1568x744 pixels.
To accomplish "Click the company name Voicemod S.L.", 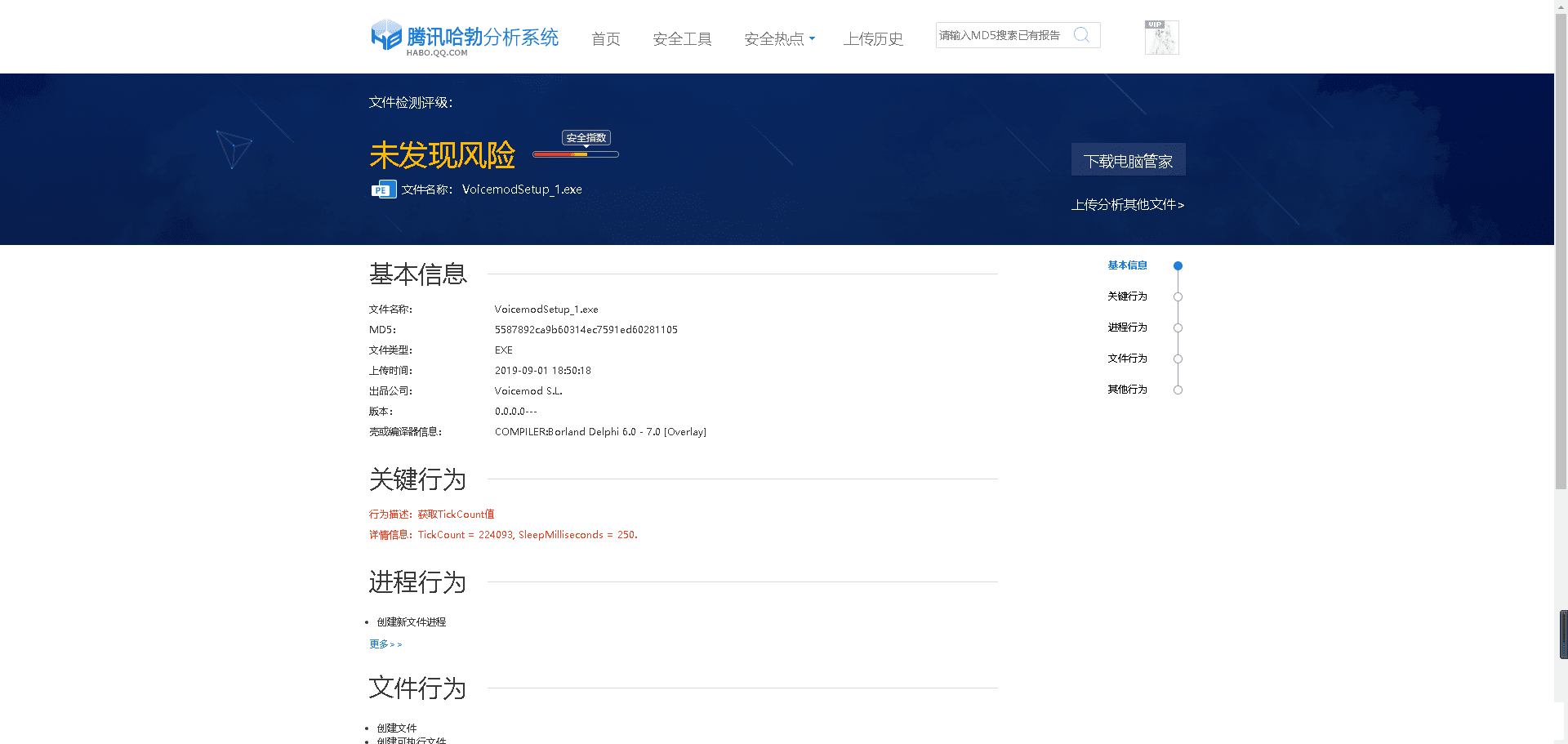I will click(528, 391).
